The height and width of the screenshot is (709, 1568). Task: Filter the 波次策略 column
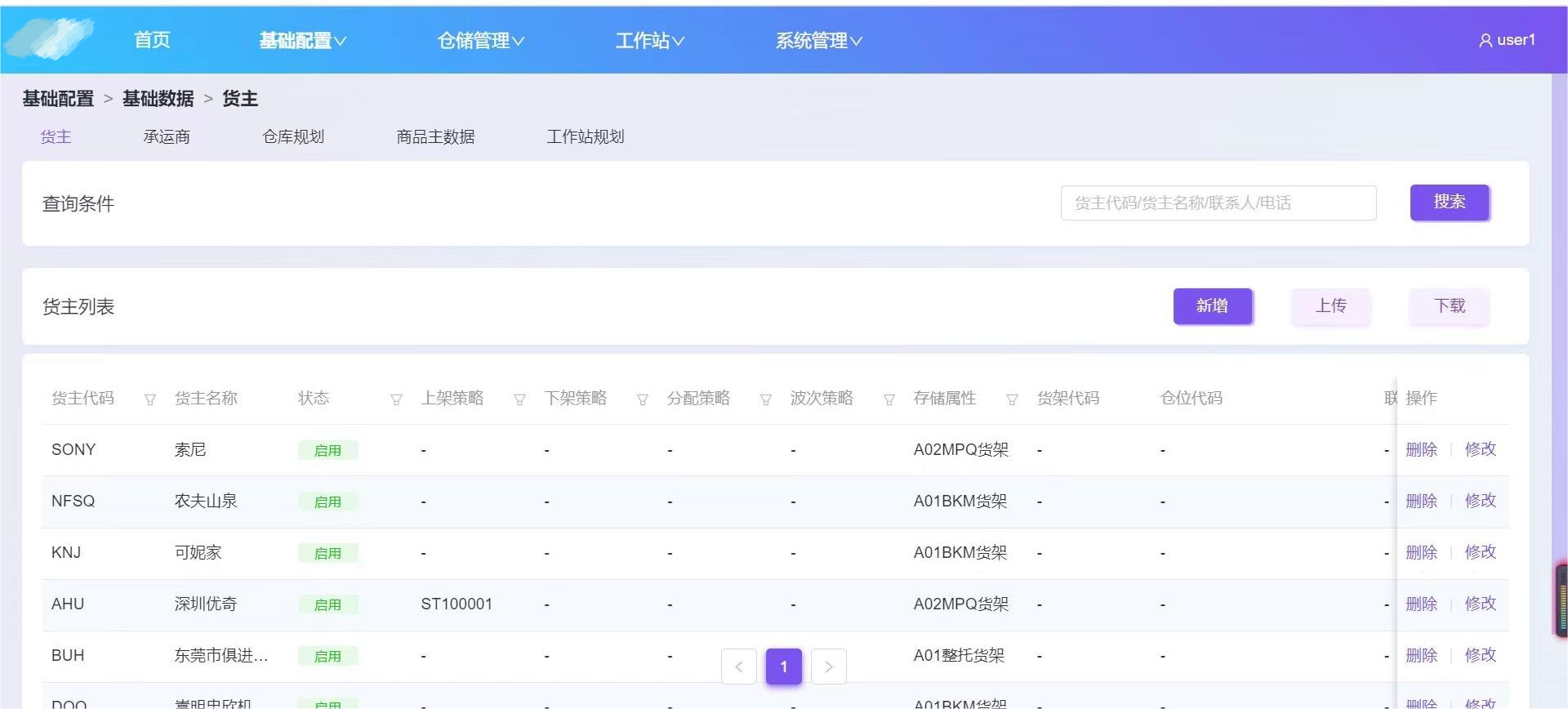click(889, 399)
